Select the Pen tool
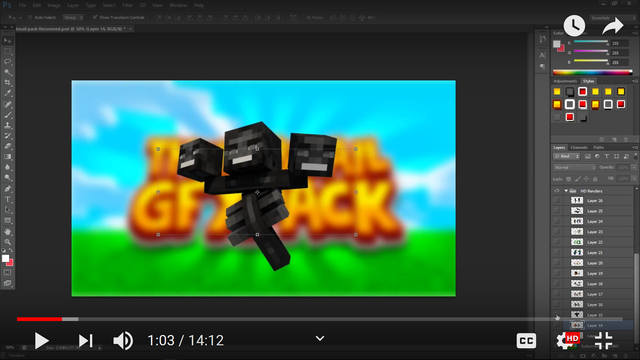This screenshot has height=360, width=640. (x=7, y=189)
